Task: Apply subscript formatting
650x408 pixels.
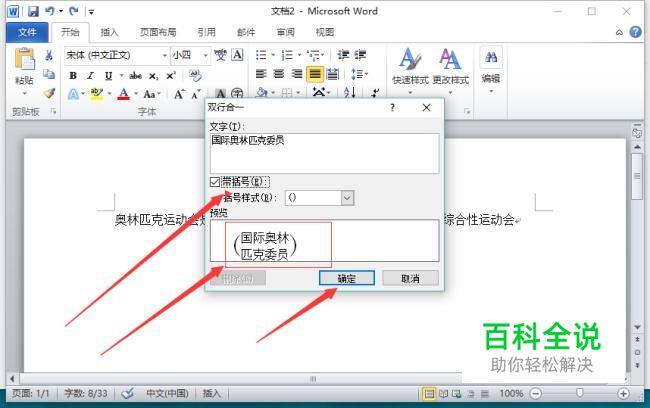Action: (x=153, y=76)
